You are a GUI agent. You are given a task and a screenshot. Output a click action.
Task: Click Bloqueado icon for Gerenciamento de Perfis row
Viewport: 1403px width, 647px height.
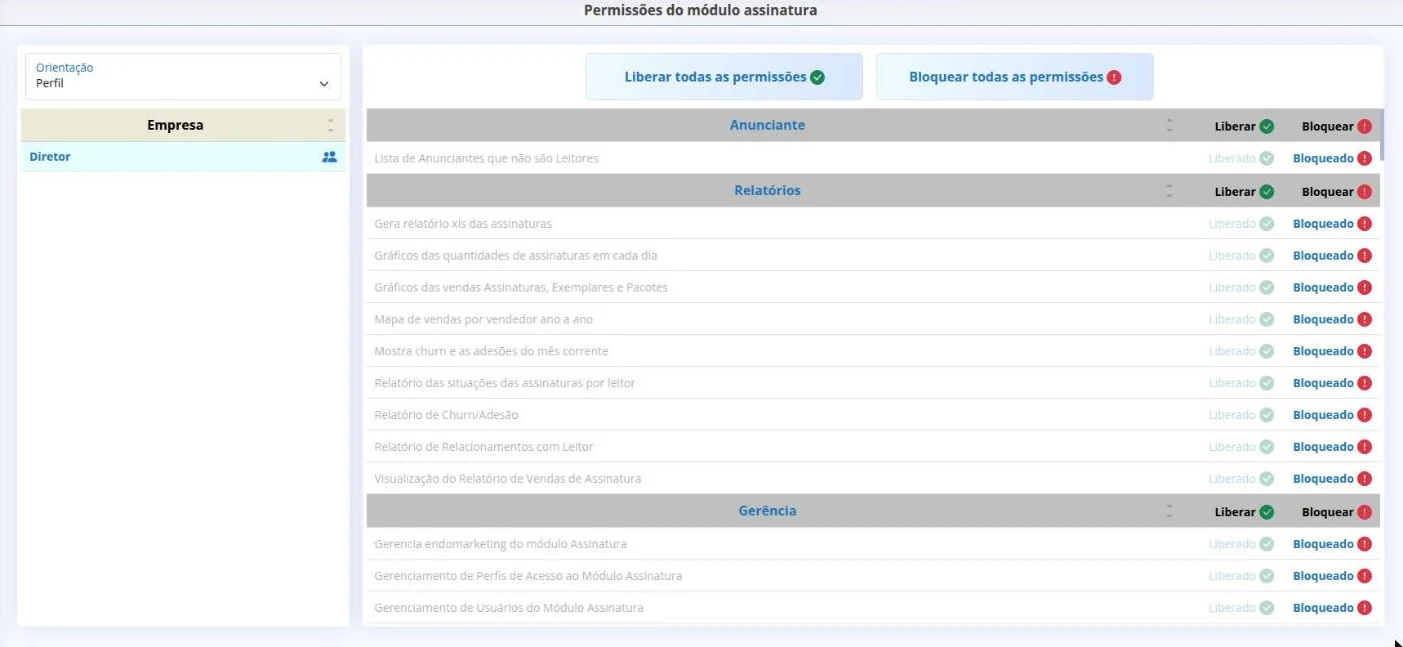point(1365,577)
